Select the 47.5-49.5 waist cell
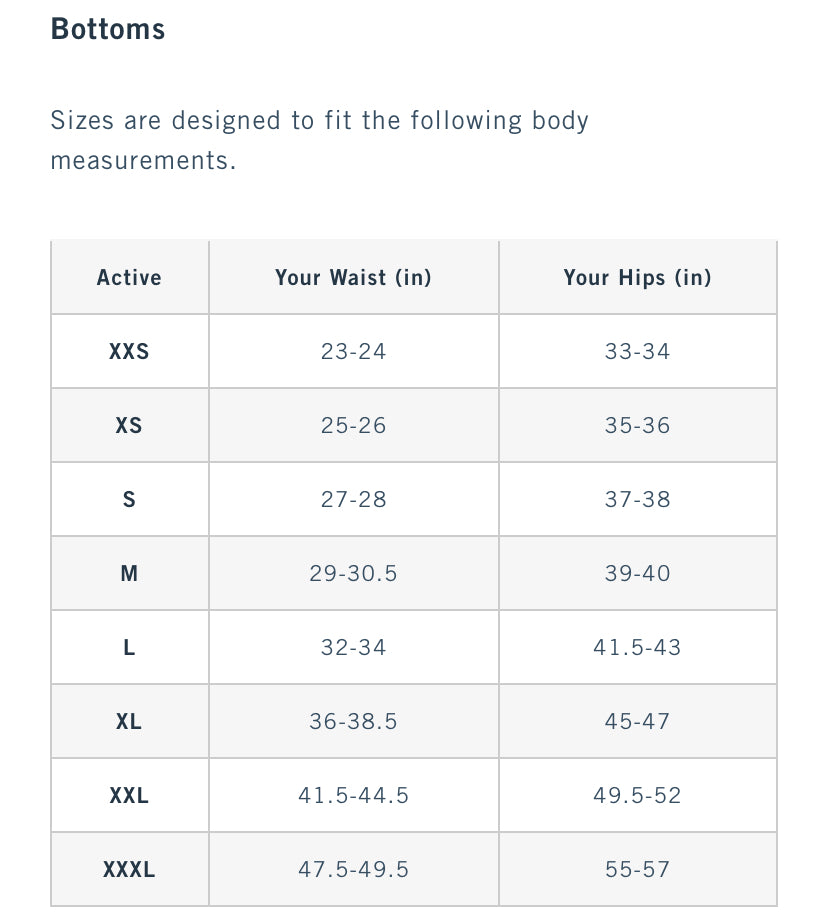Screen dimensions: 828x917 [x=353, y=870]
